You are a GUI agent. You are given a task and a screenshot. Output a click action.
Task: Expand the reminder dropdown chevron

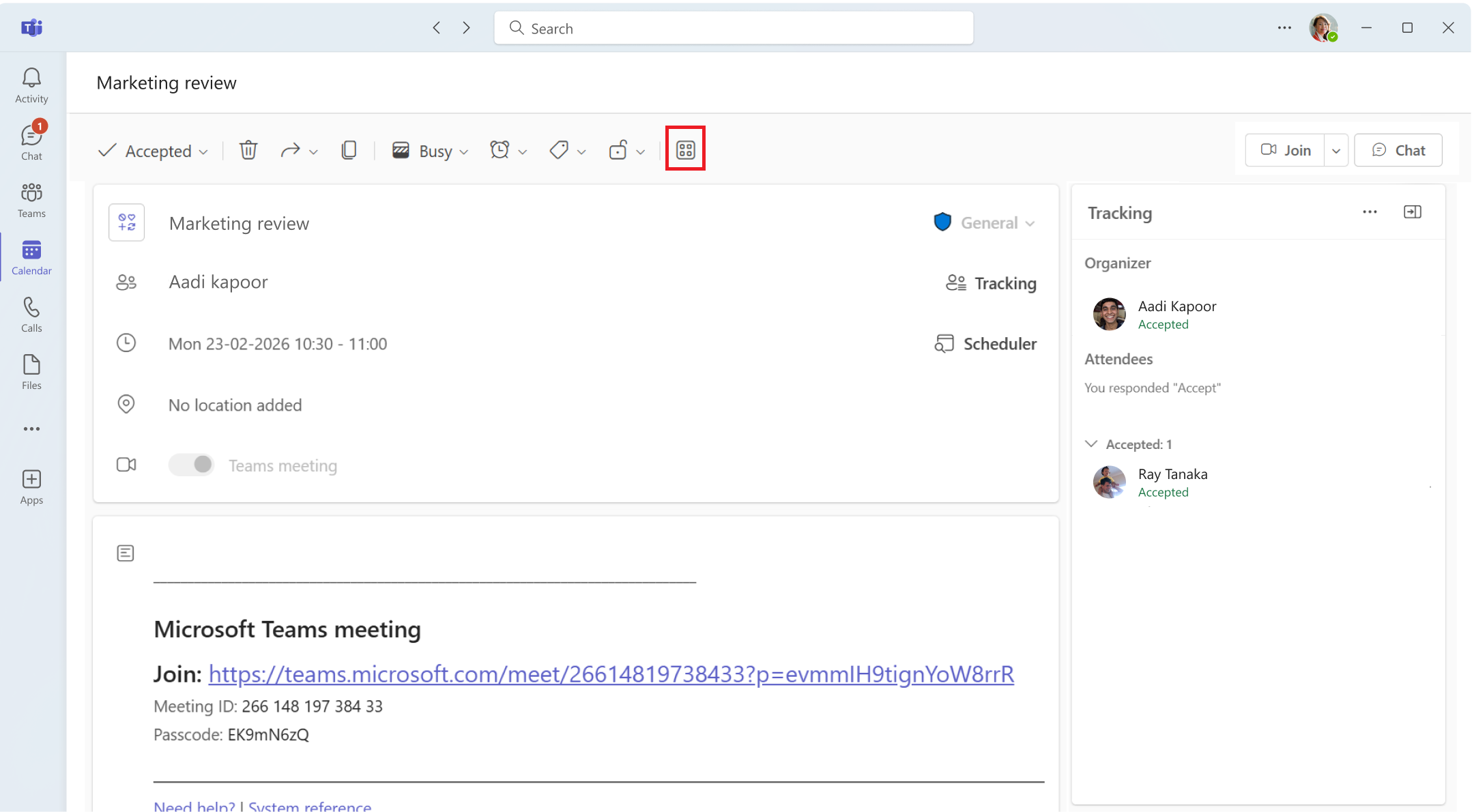tap(523, 151)
